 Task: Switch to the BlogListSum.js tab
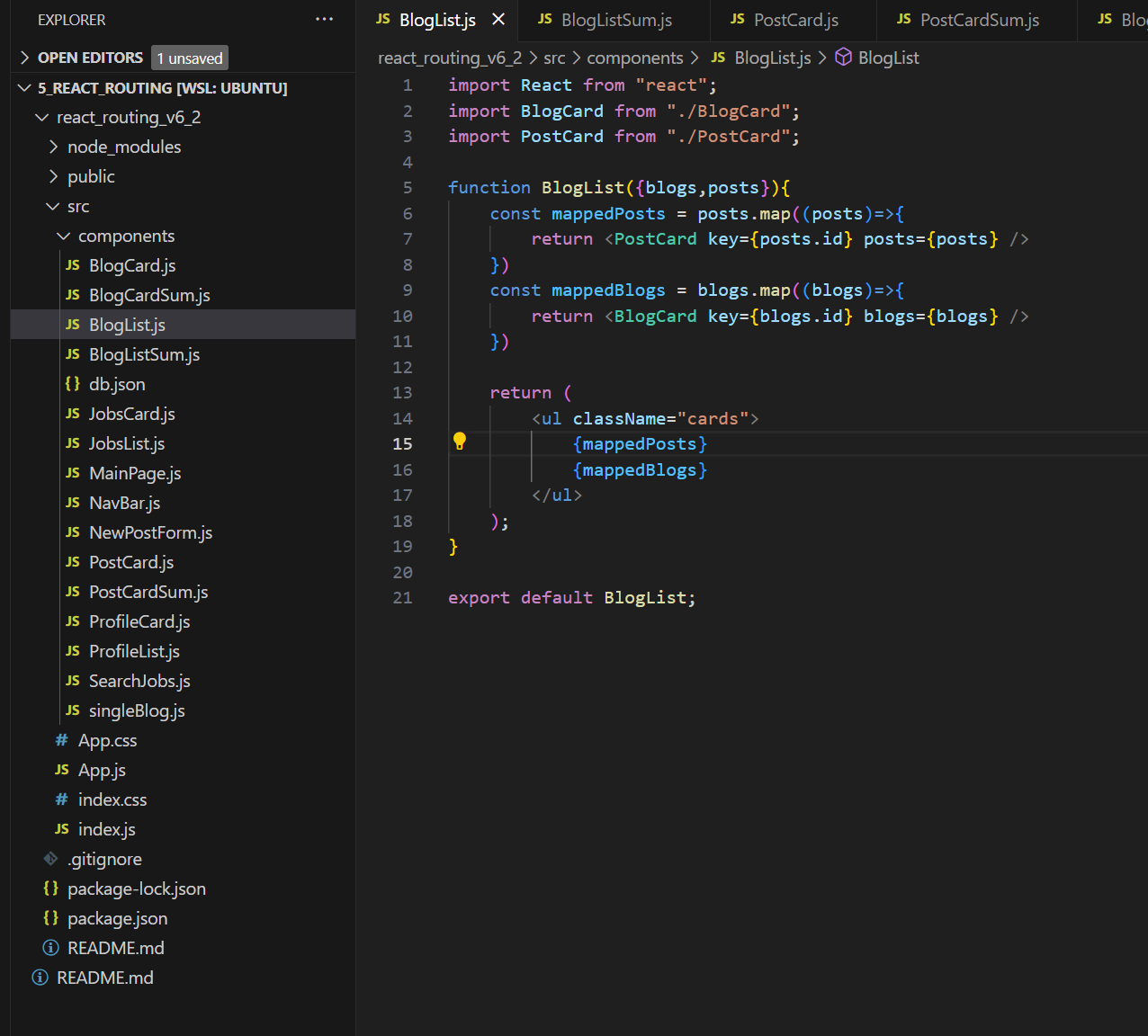click(615, 20)
